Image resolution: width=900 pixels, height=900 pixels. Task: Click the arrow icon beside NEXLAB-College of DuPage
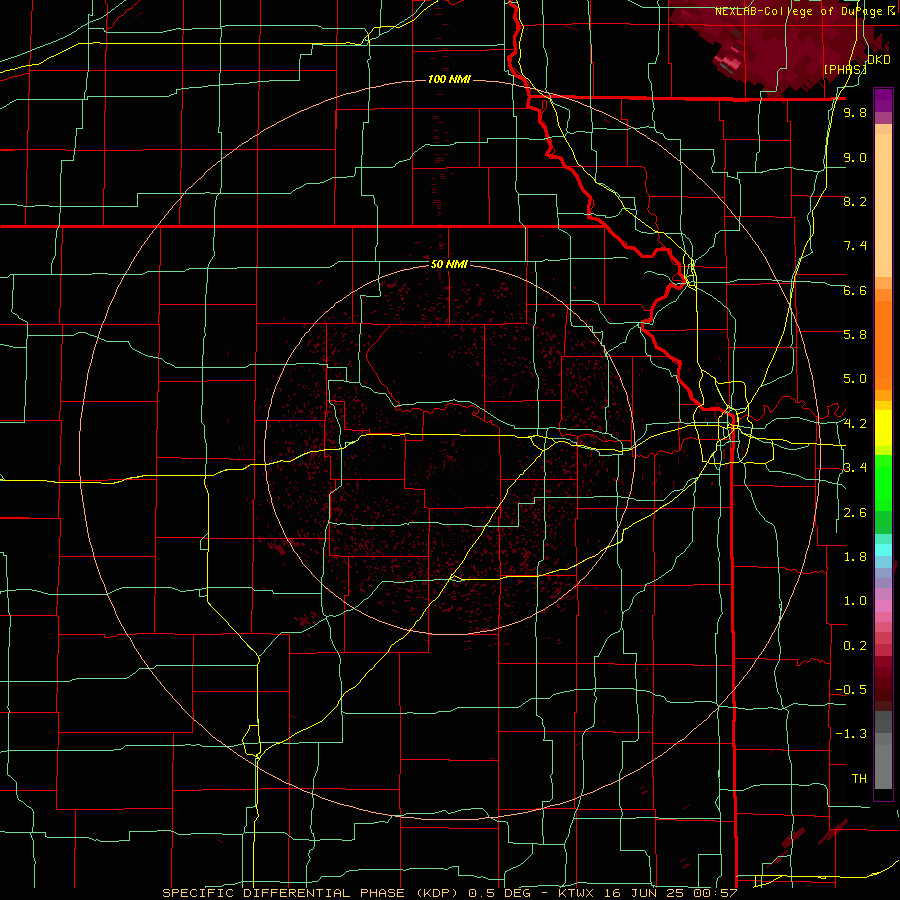click(891, 10)
